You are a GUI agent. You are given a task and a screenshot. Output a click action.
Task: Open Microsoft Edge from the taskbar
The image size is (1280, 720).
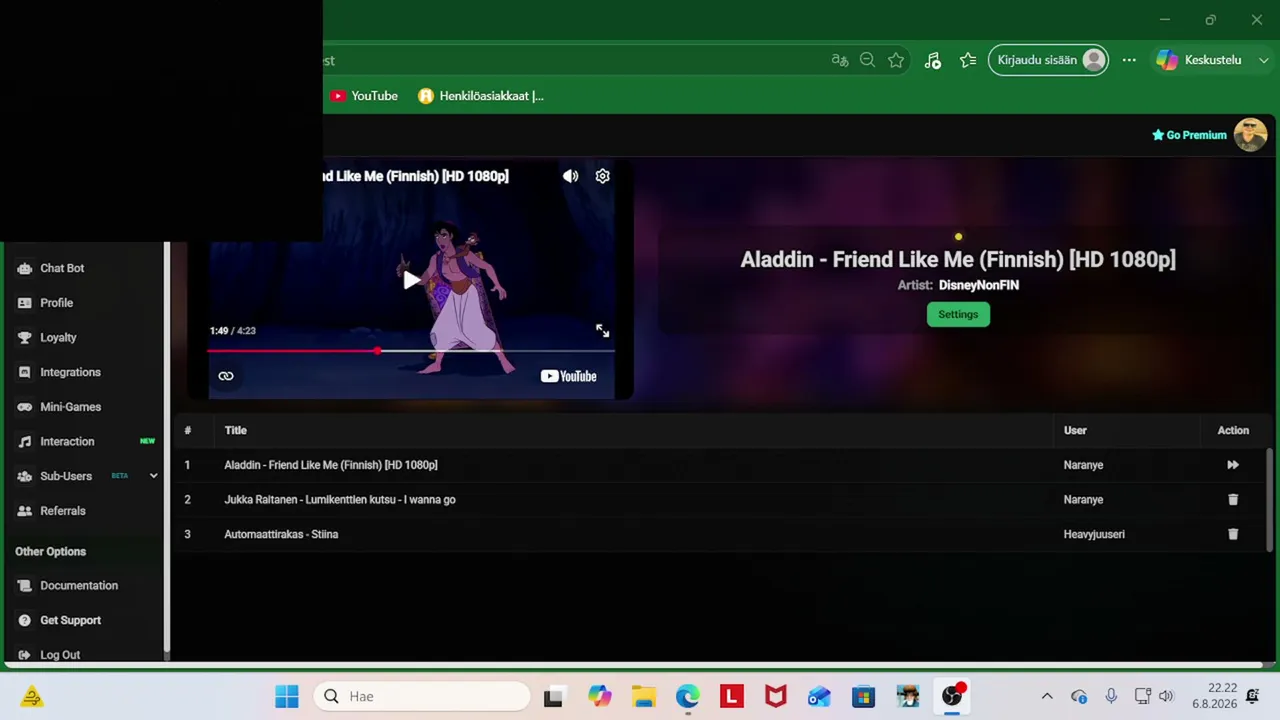click(687, 696)
